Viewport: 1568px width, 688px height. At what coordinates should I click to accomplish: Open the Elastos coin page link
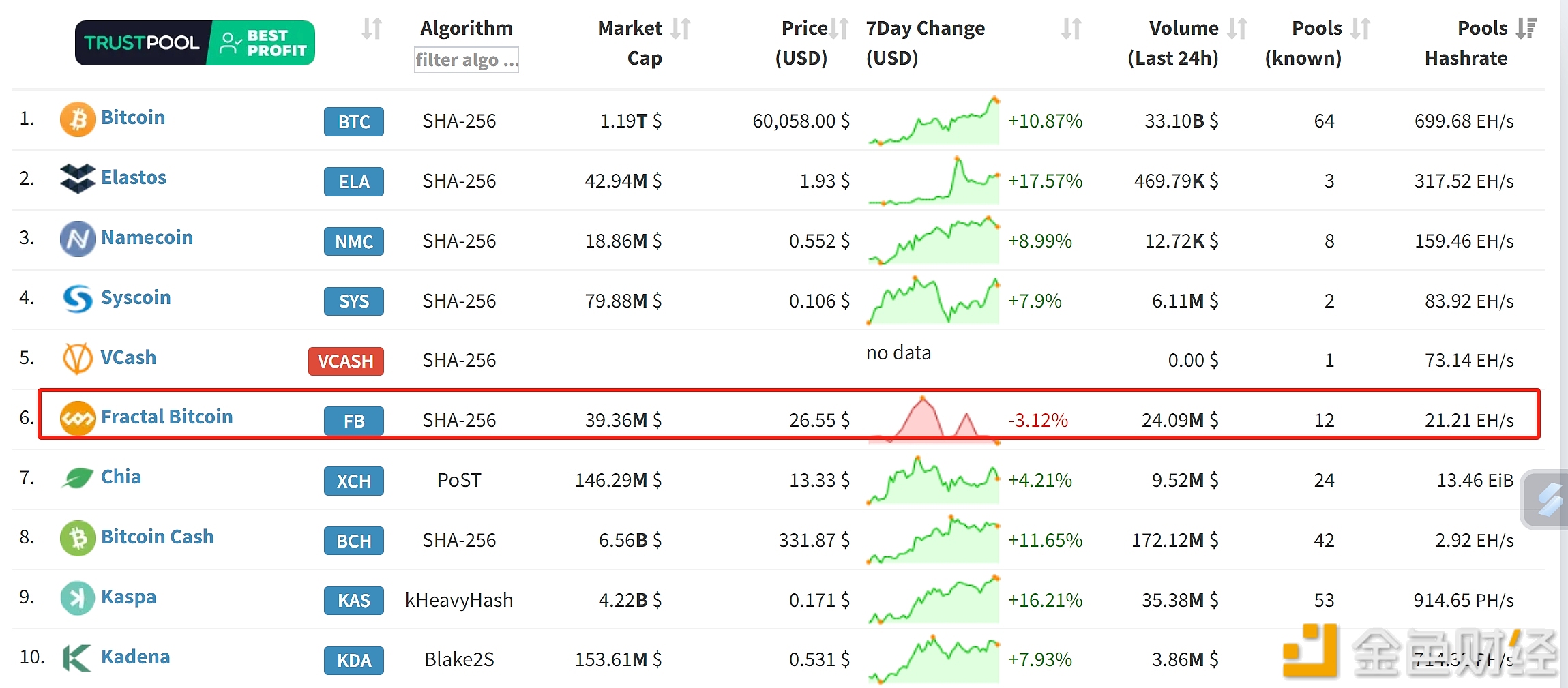[x=134, y=177]
